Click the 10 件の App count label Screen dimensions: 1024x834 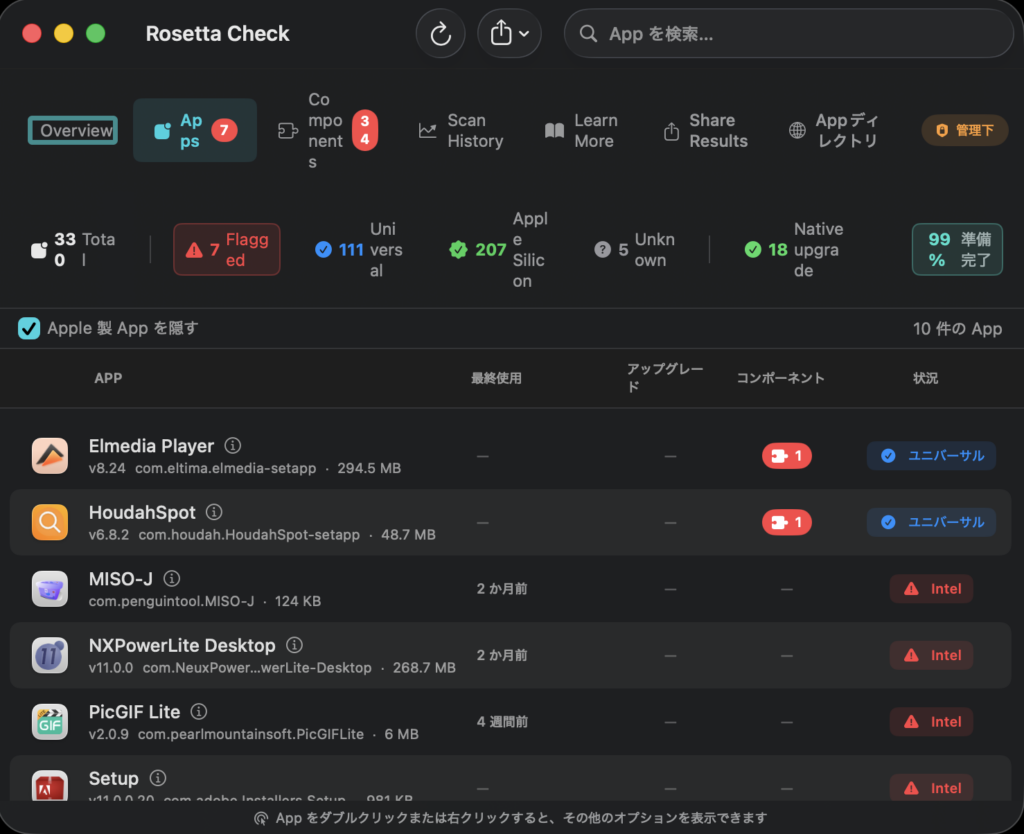point(957,329)
